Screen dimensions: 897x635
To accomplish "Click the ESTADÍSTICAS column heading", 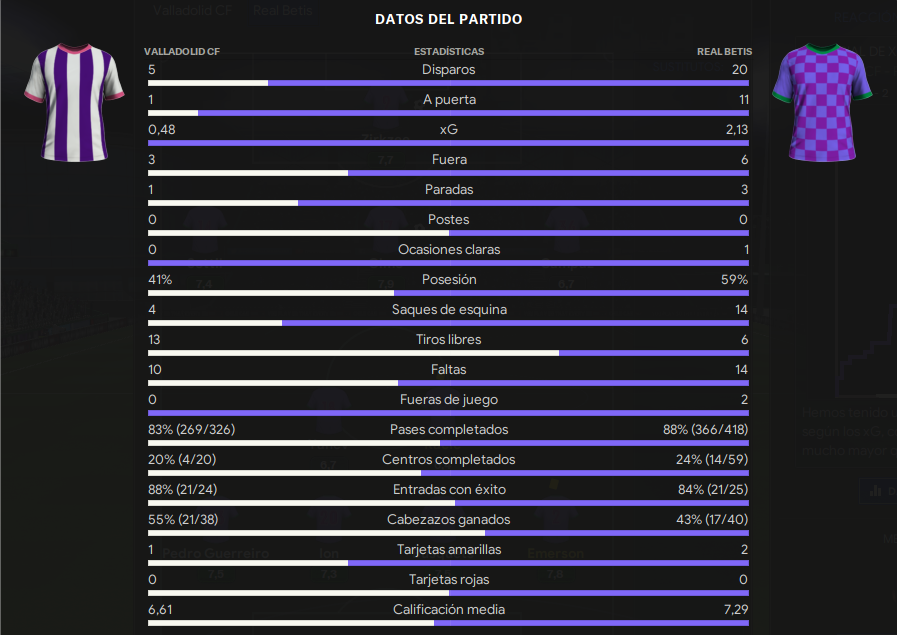I will (x=449, y=51).
